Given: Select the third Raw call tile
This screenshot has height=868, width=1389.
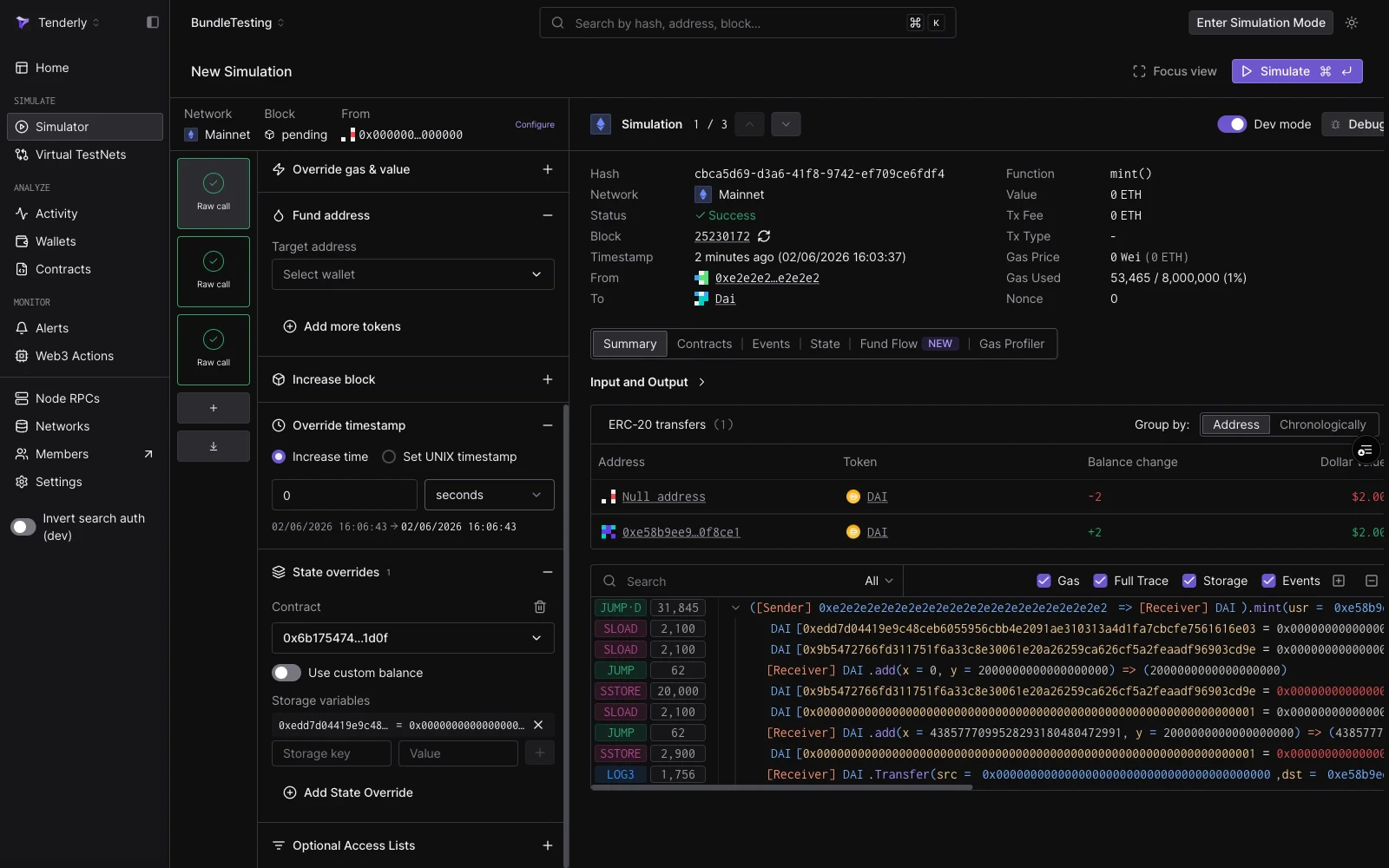Looking at the screenshot, I should click(214, 350).
